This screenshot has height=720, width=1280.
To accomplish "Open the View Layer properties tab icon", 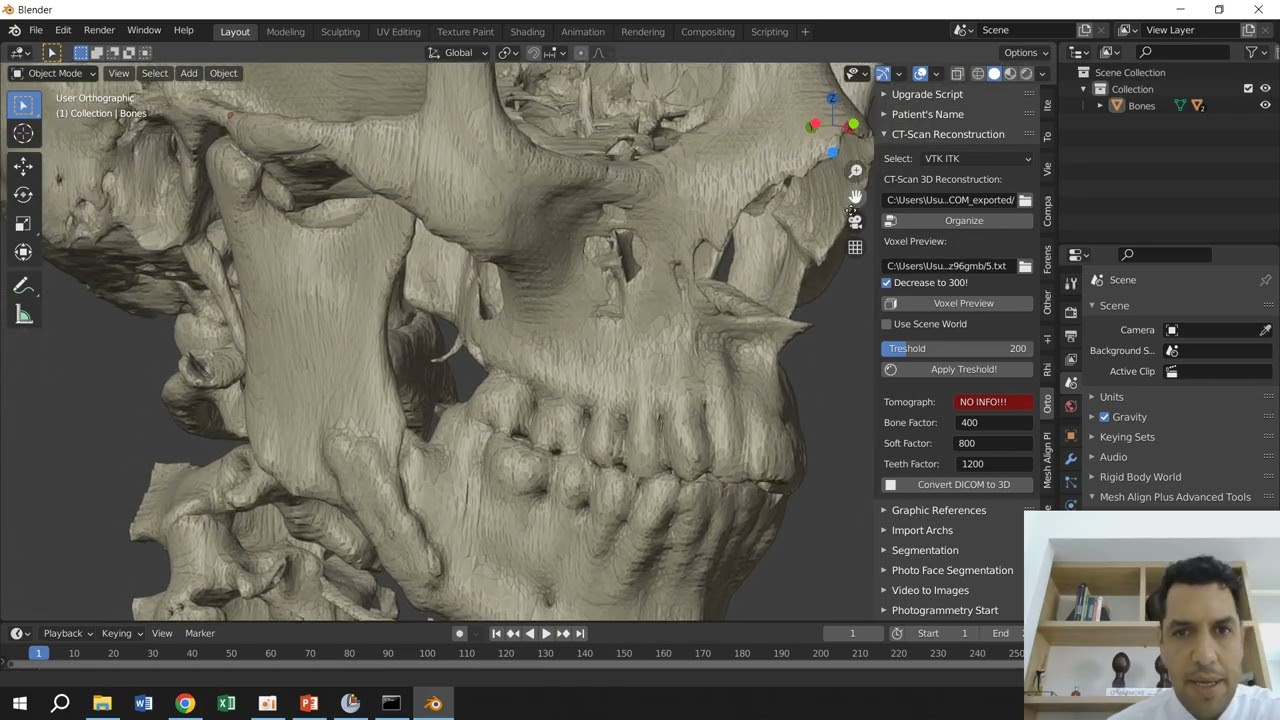I will (x=1071, y=359).
